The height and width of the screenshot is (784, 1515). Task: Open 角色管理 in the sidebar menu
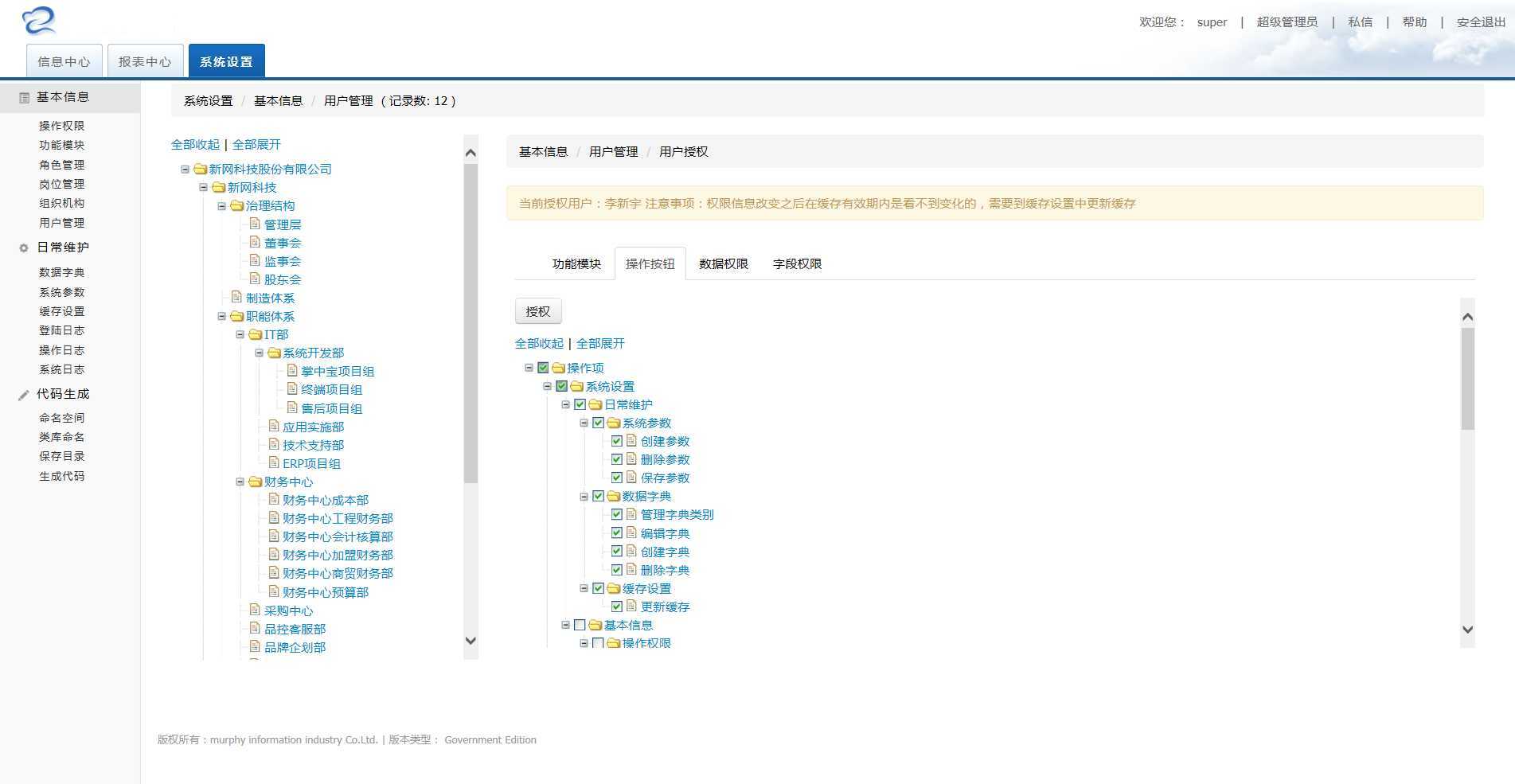[62, 165]
